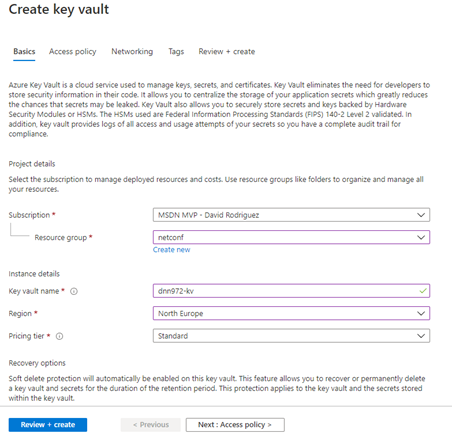Open the MSDN MVP subscription dropdown

click(x=291, y=215)
